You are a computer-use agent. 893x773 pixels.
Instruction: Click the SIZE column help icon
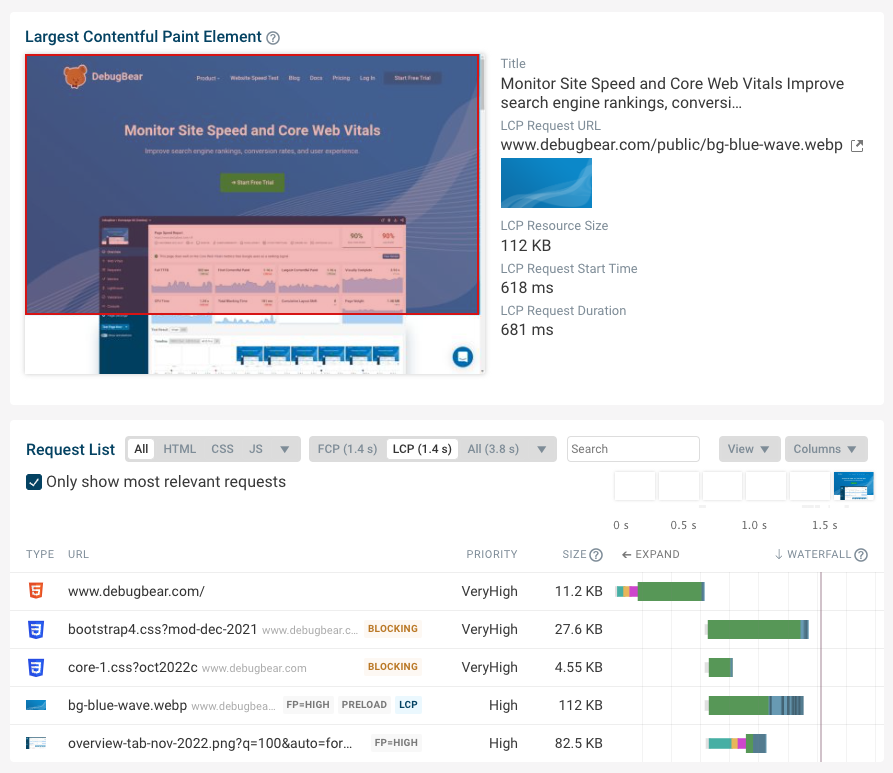[x=596, y=555]
